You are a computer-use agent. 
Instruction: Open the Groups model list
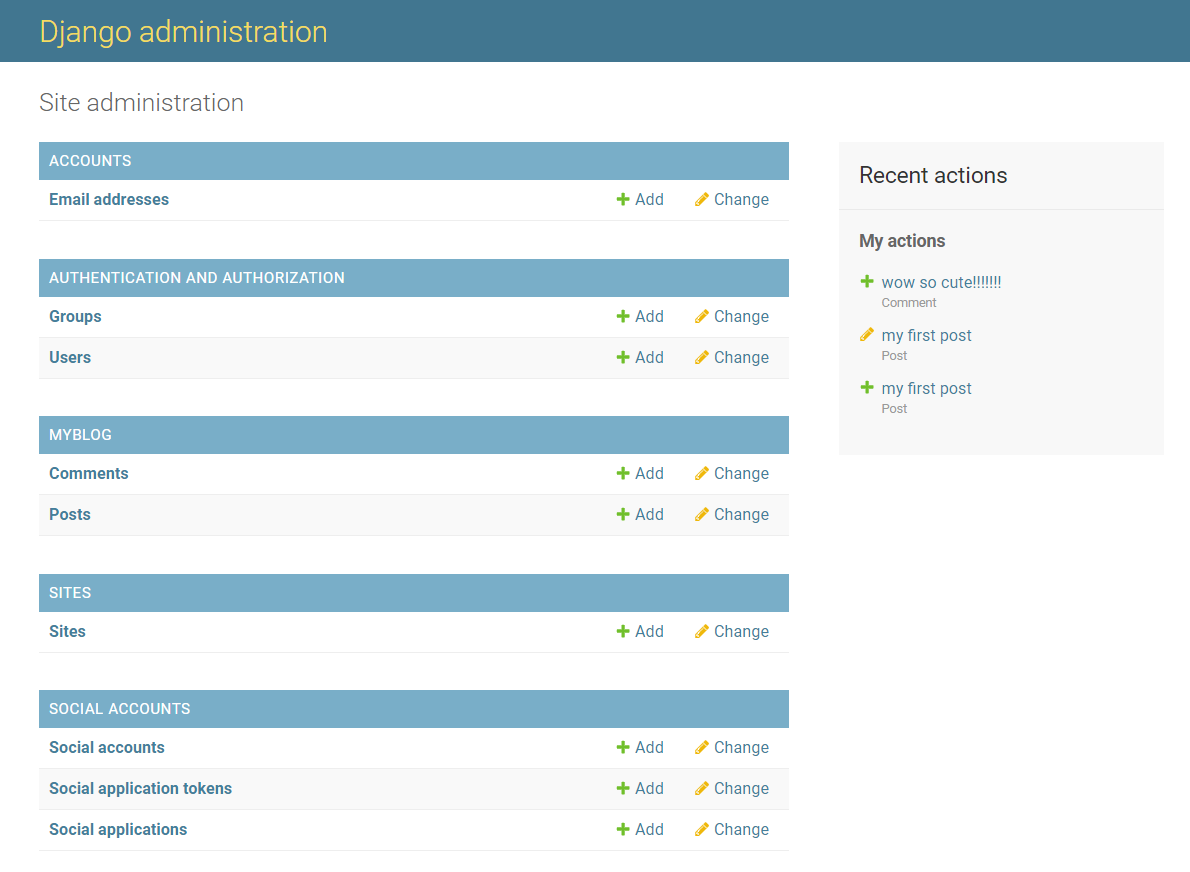[x=75, y=316]
